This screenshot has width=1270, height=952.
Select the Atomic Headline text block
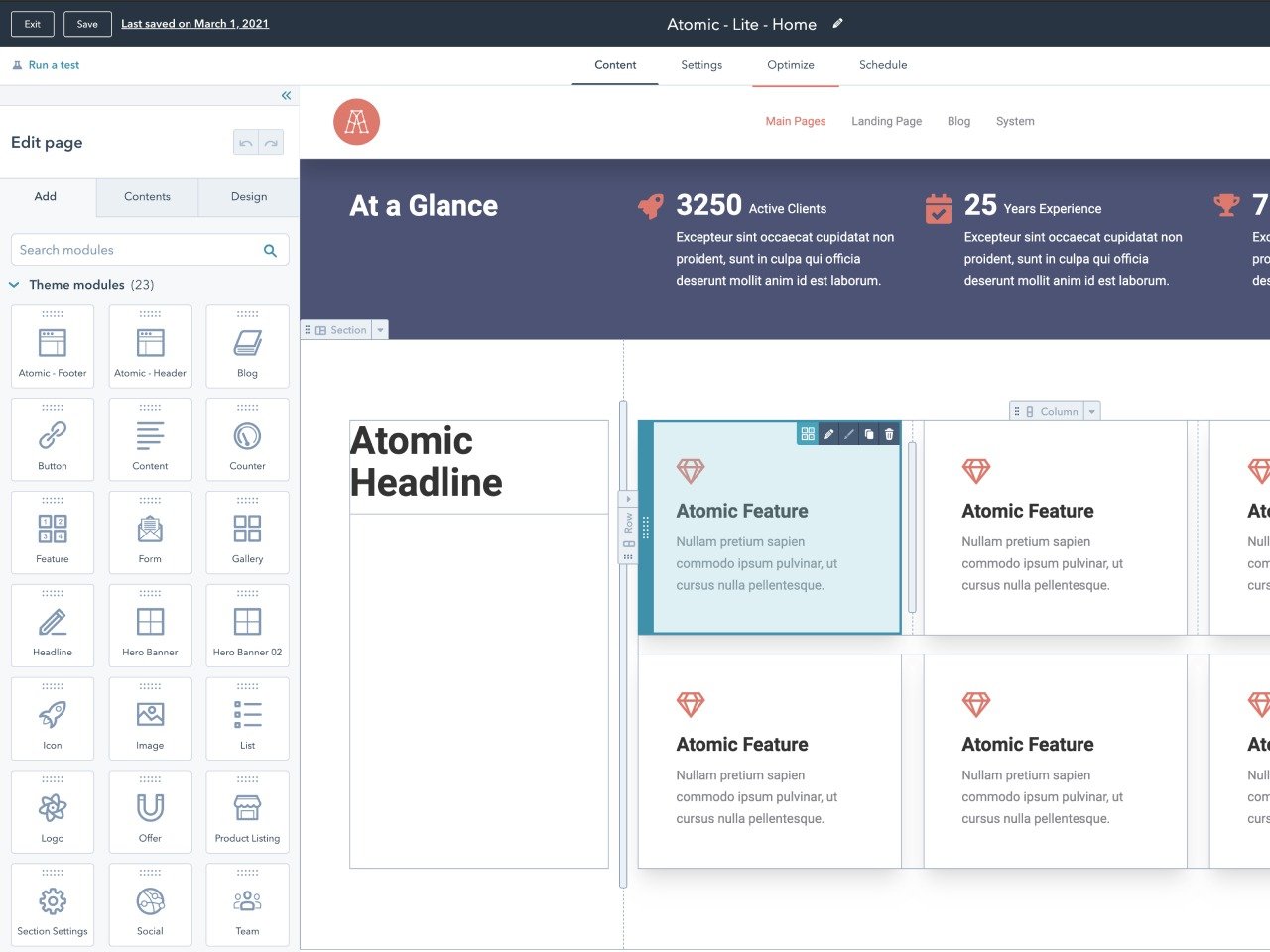point(479,467)
